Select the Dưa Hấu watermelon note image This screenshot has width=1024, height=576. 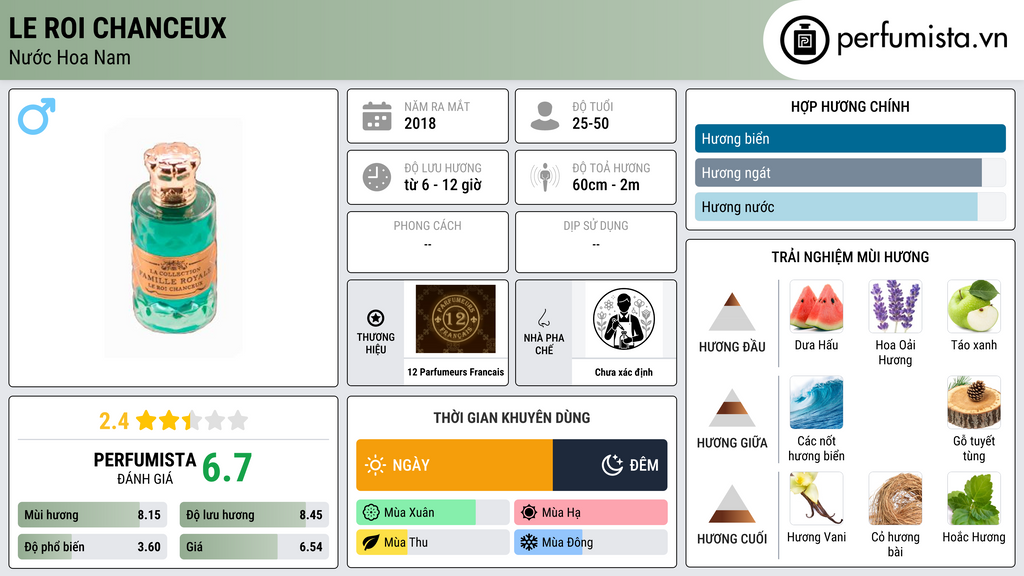click(x=816, y=306)
